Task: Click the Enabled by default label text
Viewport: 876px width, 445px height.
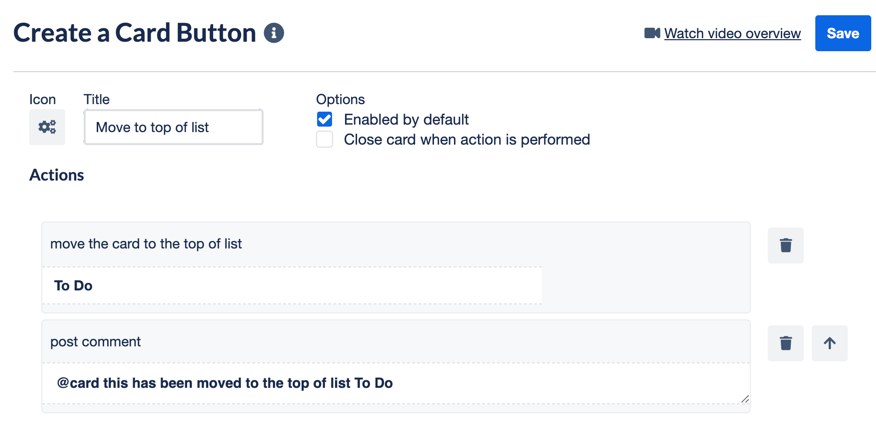Action: [x=406, y=119]
